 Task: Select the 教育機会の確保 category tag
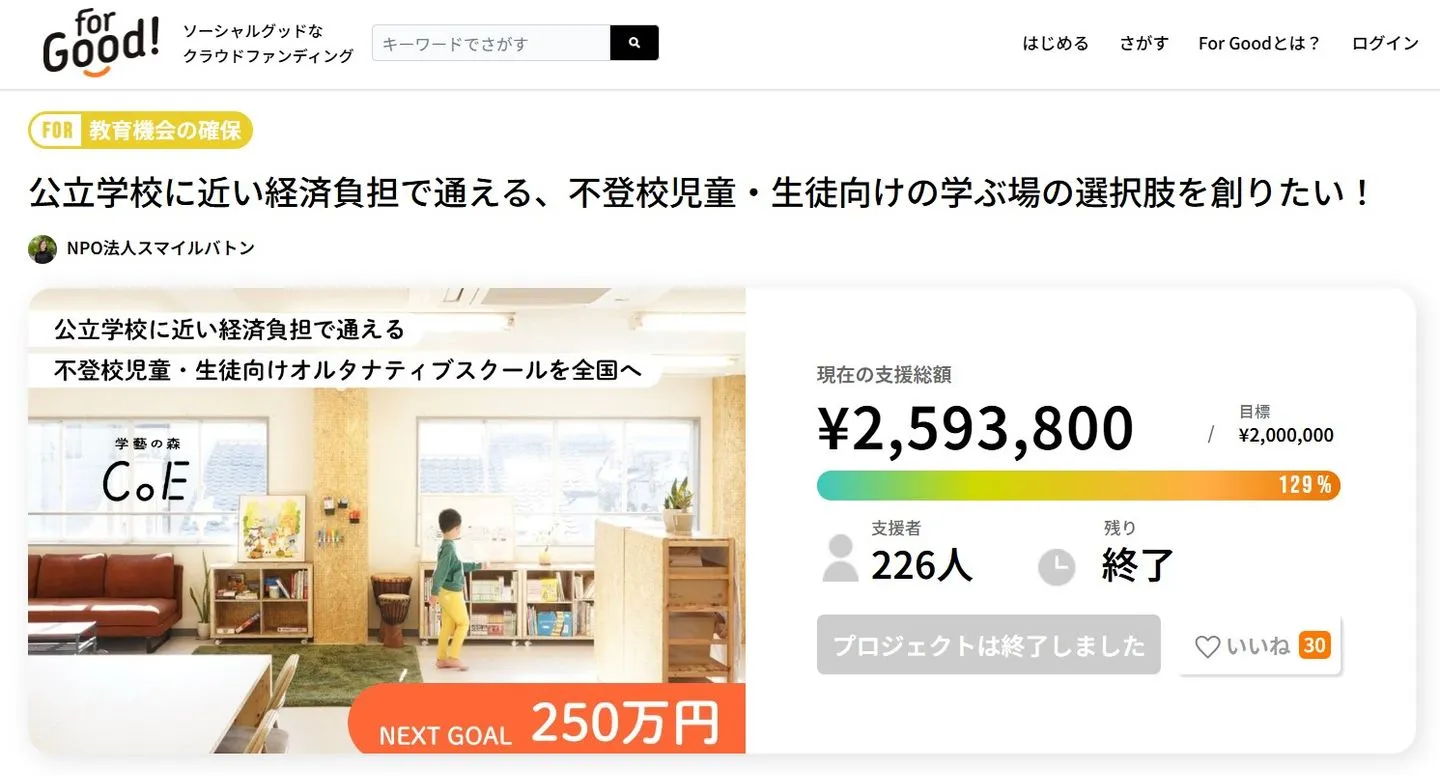(x=152, y=130)
